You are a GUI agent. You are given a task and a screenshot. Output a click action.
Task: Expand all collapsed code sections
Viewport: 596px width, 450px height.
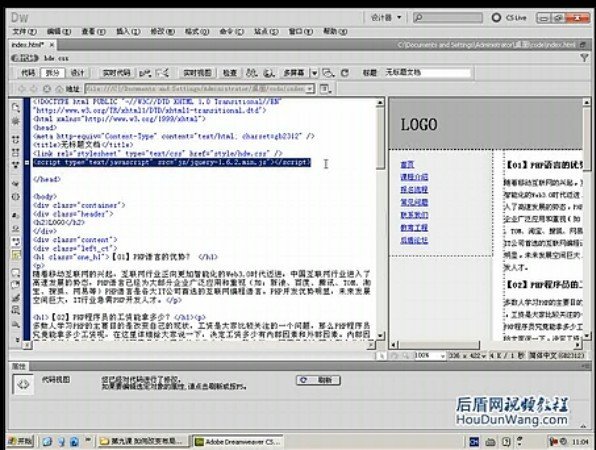point(16,165)
